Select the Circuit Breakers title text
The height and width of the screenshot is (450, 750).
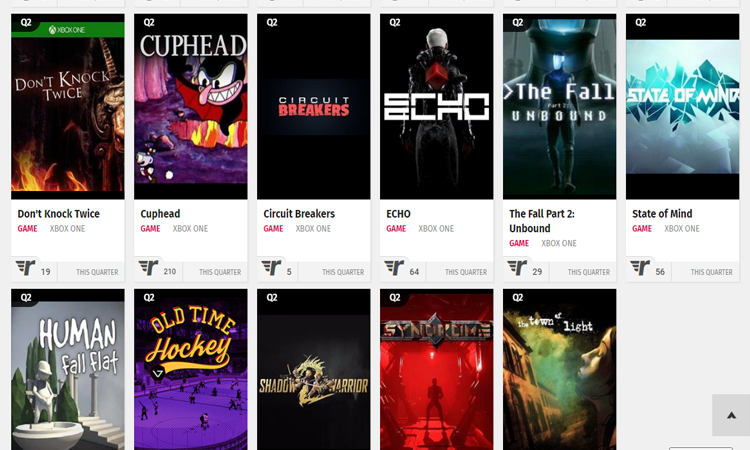(299, 214)
